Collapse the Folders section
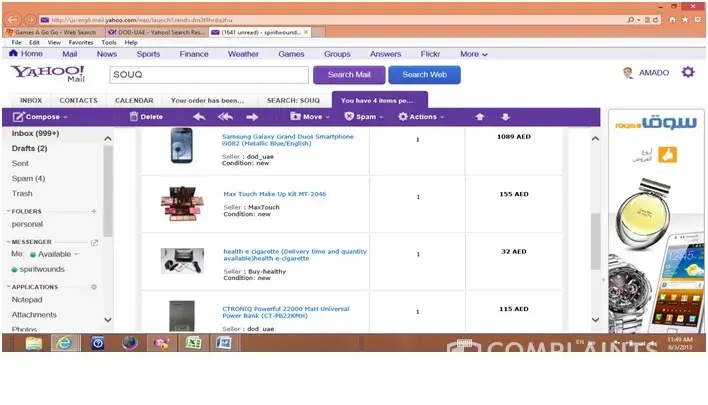This screenshot has width=708, height=405. click(8, 211)
